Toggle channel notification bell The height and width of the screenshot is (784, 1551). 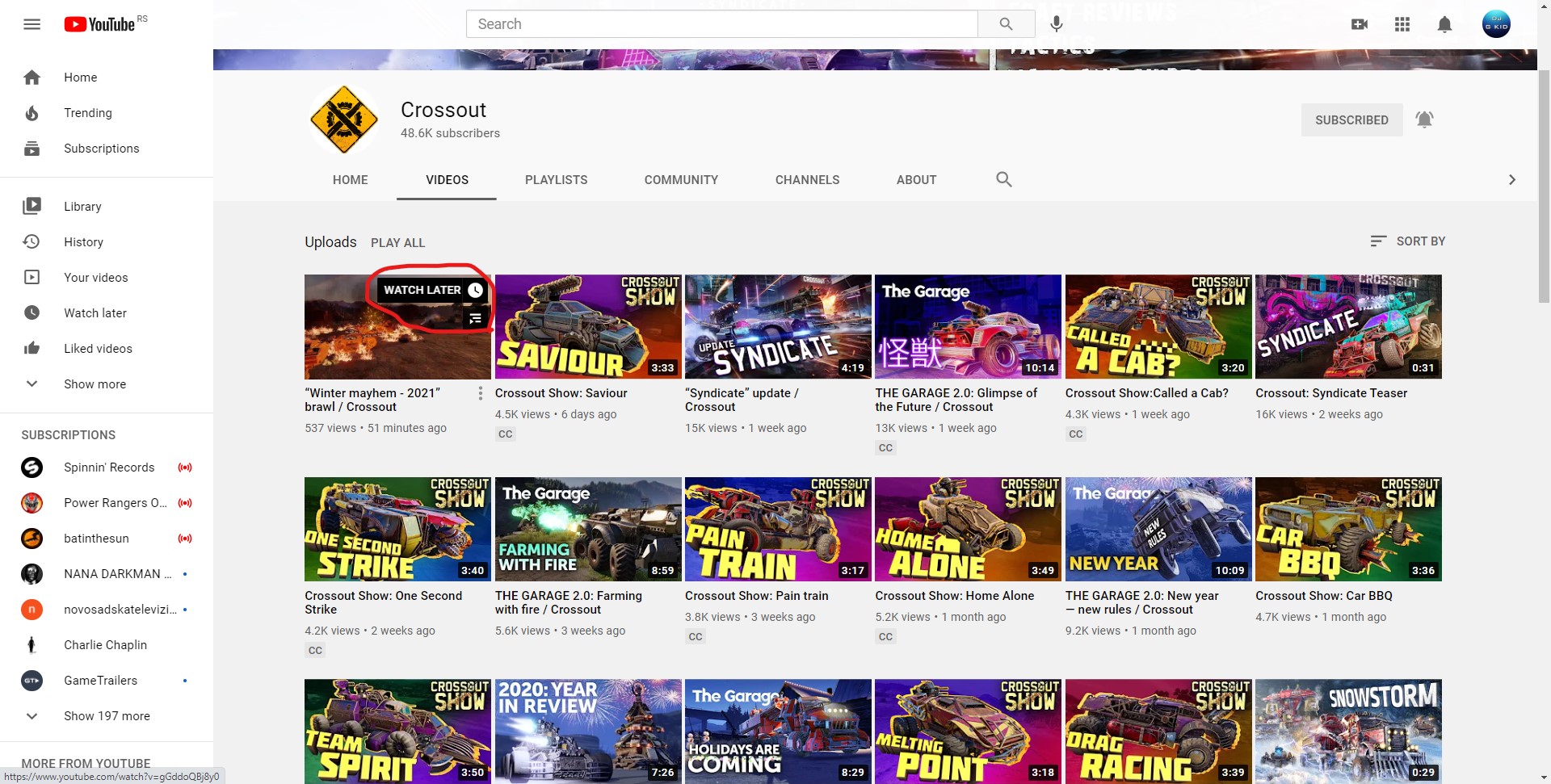(1424, 120)
